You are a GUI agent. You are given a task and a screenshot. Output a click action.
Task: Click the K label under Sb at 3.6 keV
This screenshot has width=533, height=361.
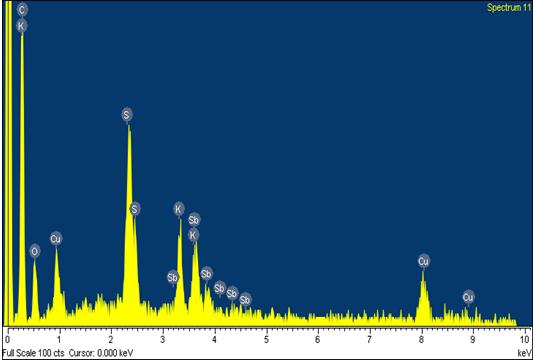click(x=193, y=235)
